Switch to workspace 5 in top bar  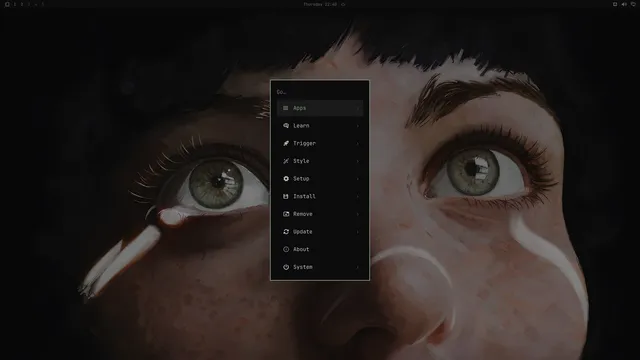pyautogui.click(x=42, y=4)
